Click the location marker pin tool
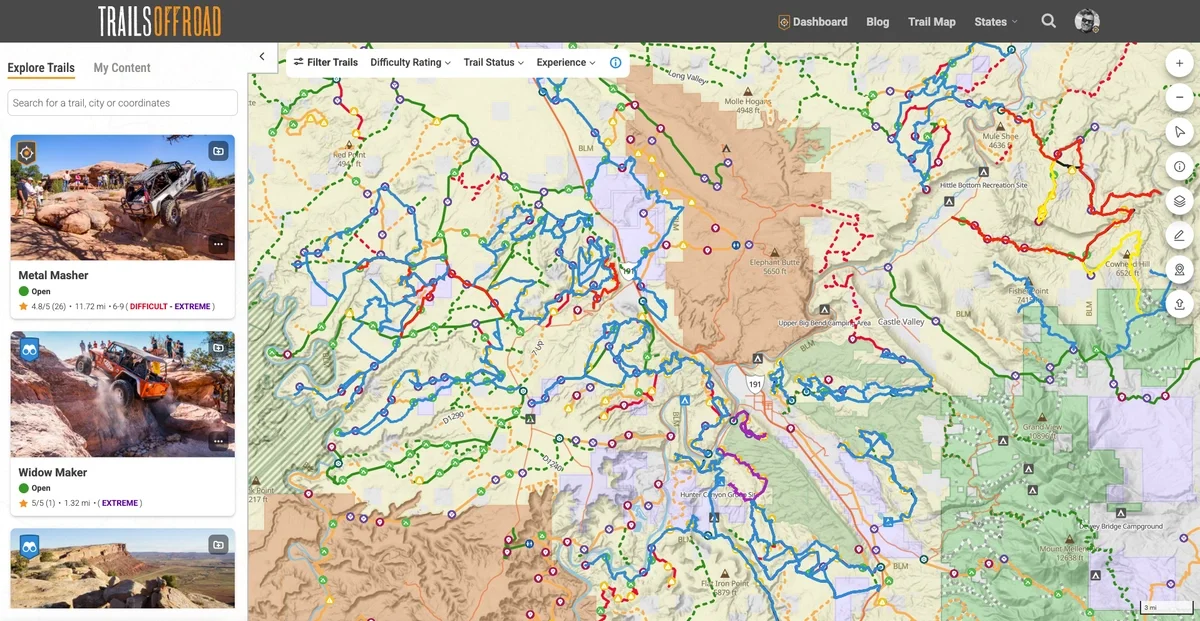This screenshot has height=621, width=1200. (1180, 270)
